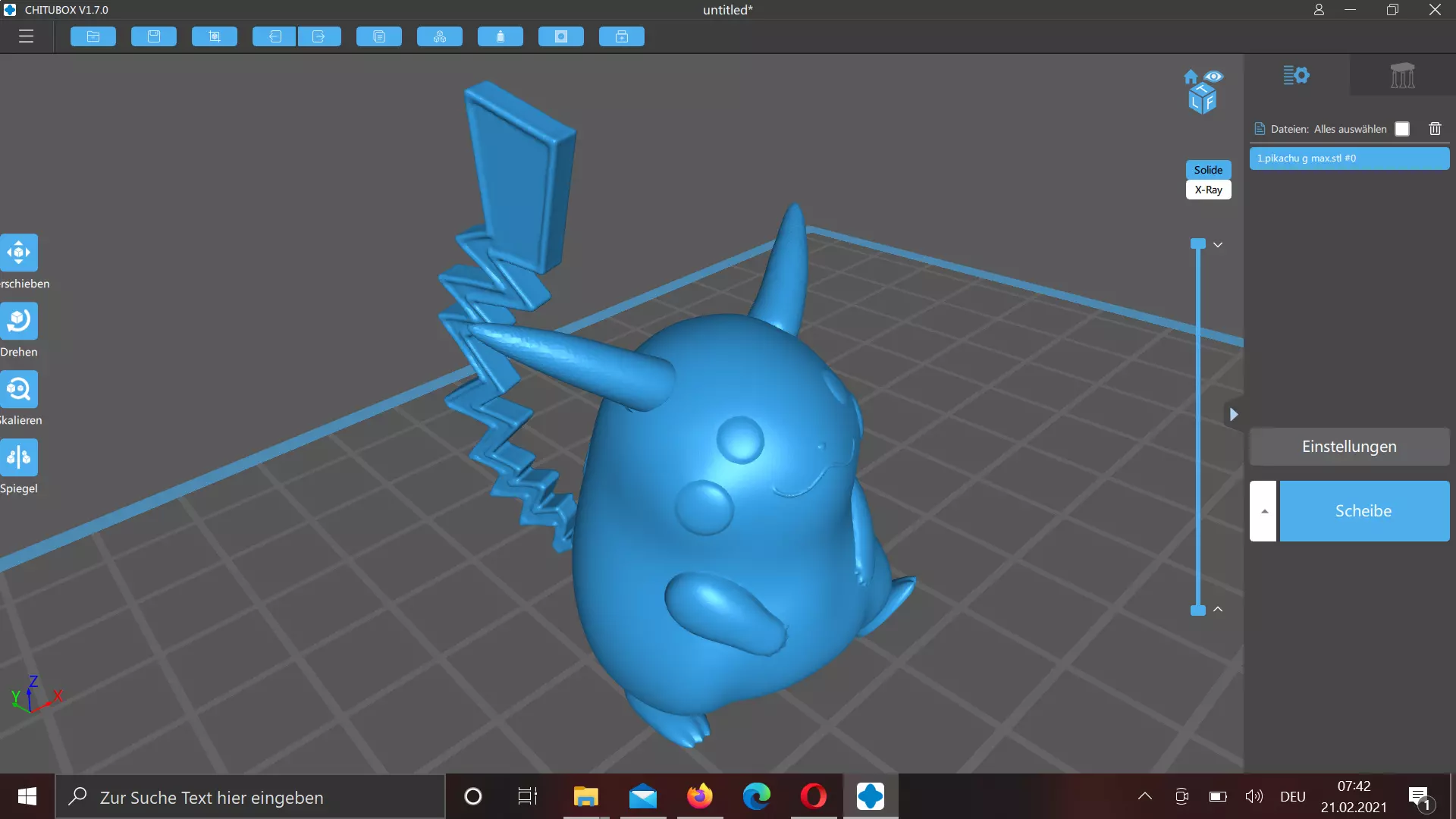1456x819 pixels.
Task: Open the volume control in tray
Action: 1254,796
